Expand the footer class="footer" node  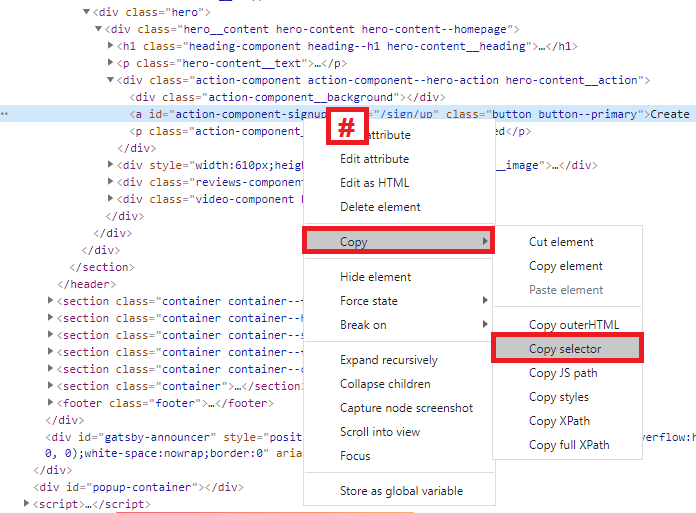pyautogui.click(x=51, y=402)
